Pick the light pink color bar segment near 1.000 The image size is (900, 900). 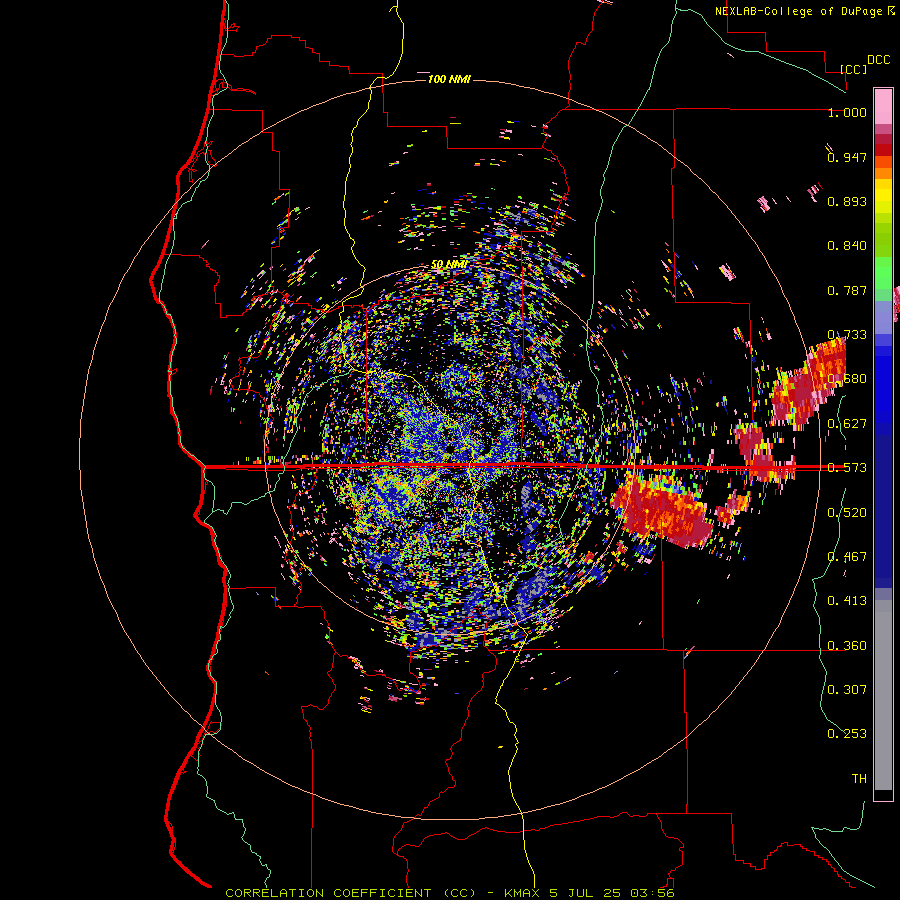(883, 107)
